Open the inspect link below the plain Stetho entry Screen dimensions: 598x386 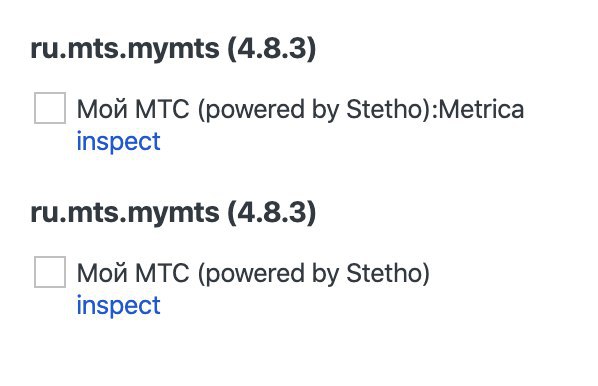tap(119, 306)
